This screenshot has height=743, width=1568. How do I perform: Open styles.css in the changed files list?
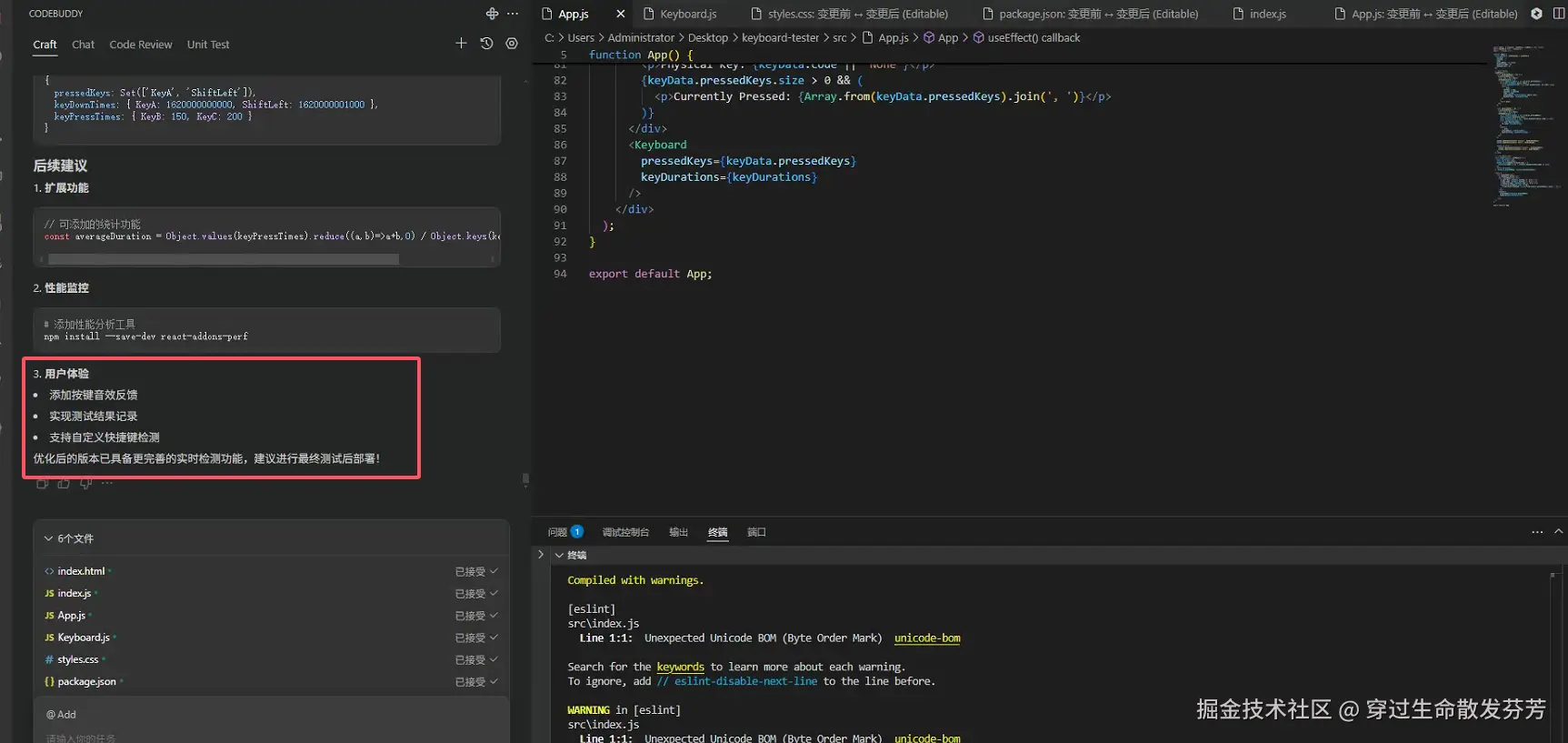[77, 659]
